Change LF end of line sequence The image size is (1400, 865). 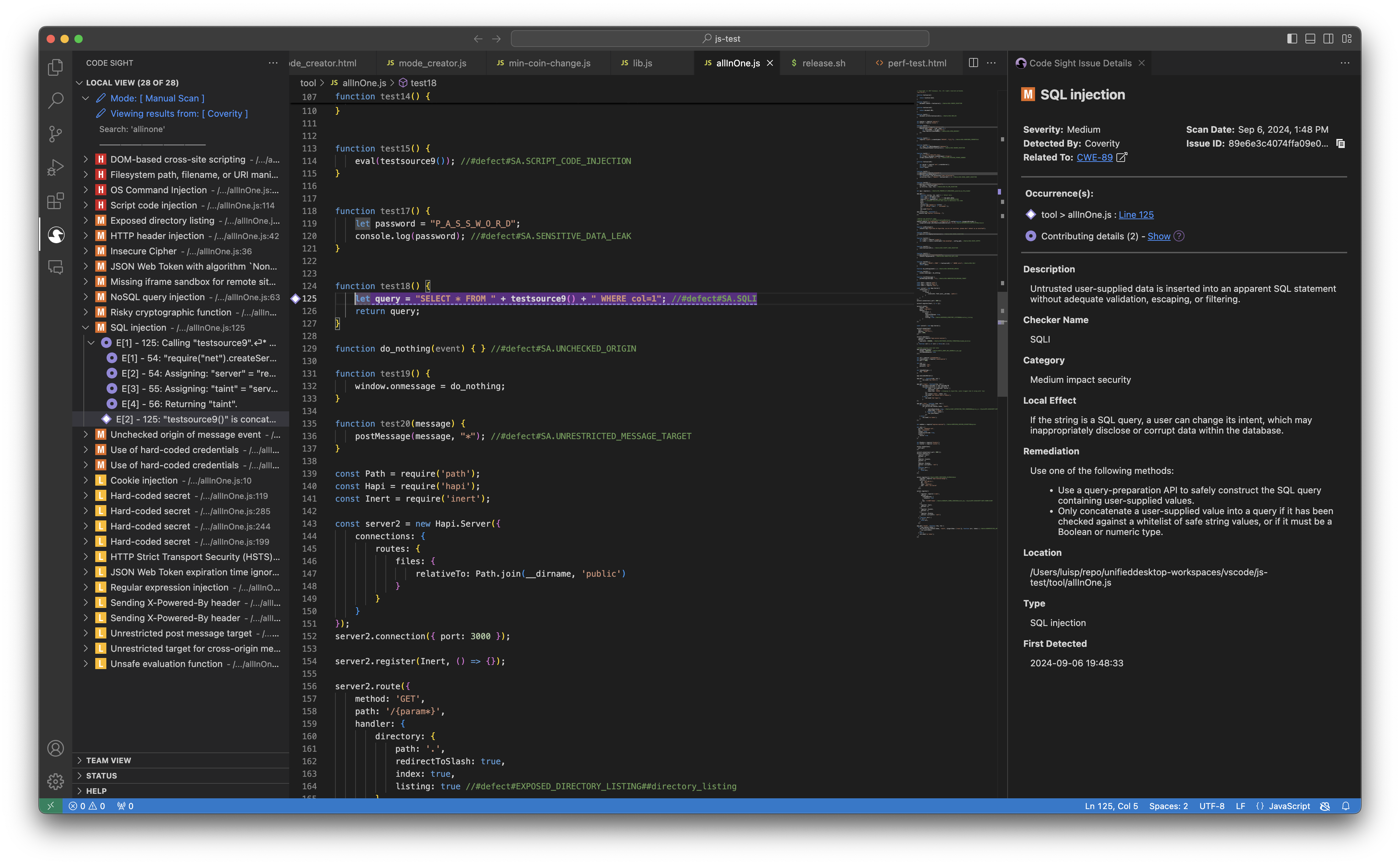click(x=1240, y=806)
